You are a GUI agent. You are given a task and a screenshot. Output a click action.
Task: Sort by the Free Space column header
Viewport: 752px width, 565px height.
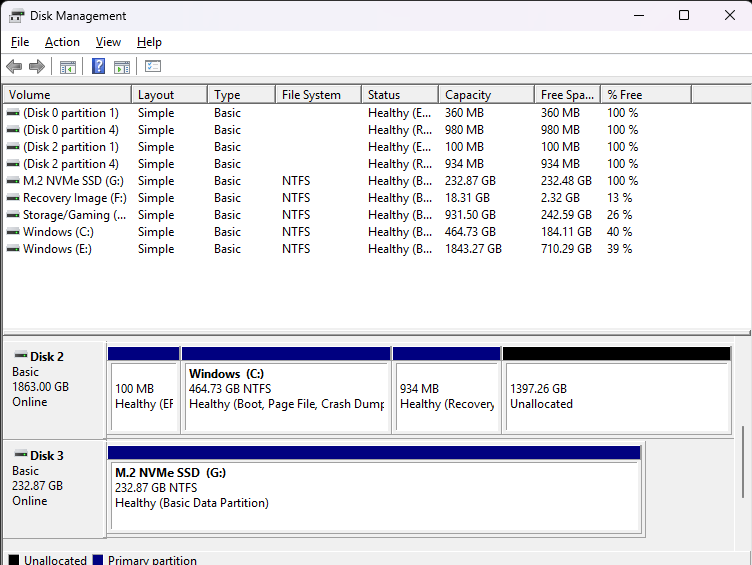point(568,94)
